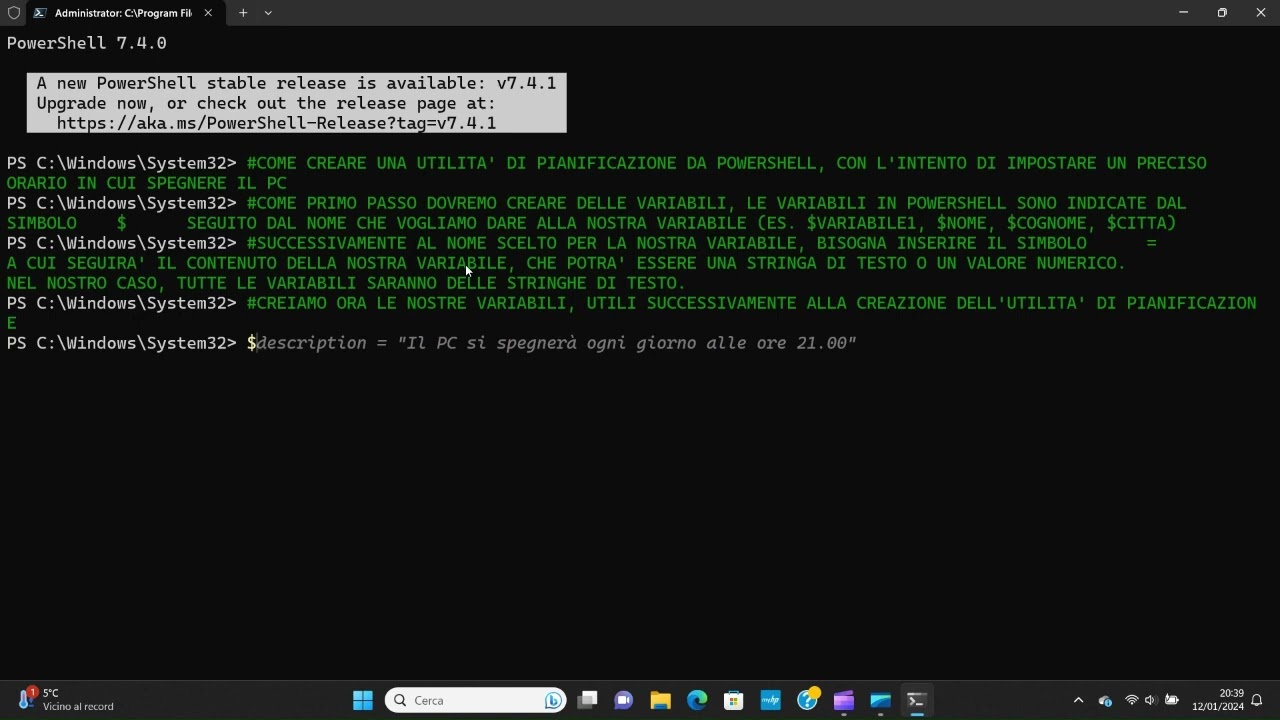Open the myHP app taskbar icon

(x=770, y=700)
